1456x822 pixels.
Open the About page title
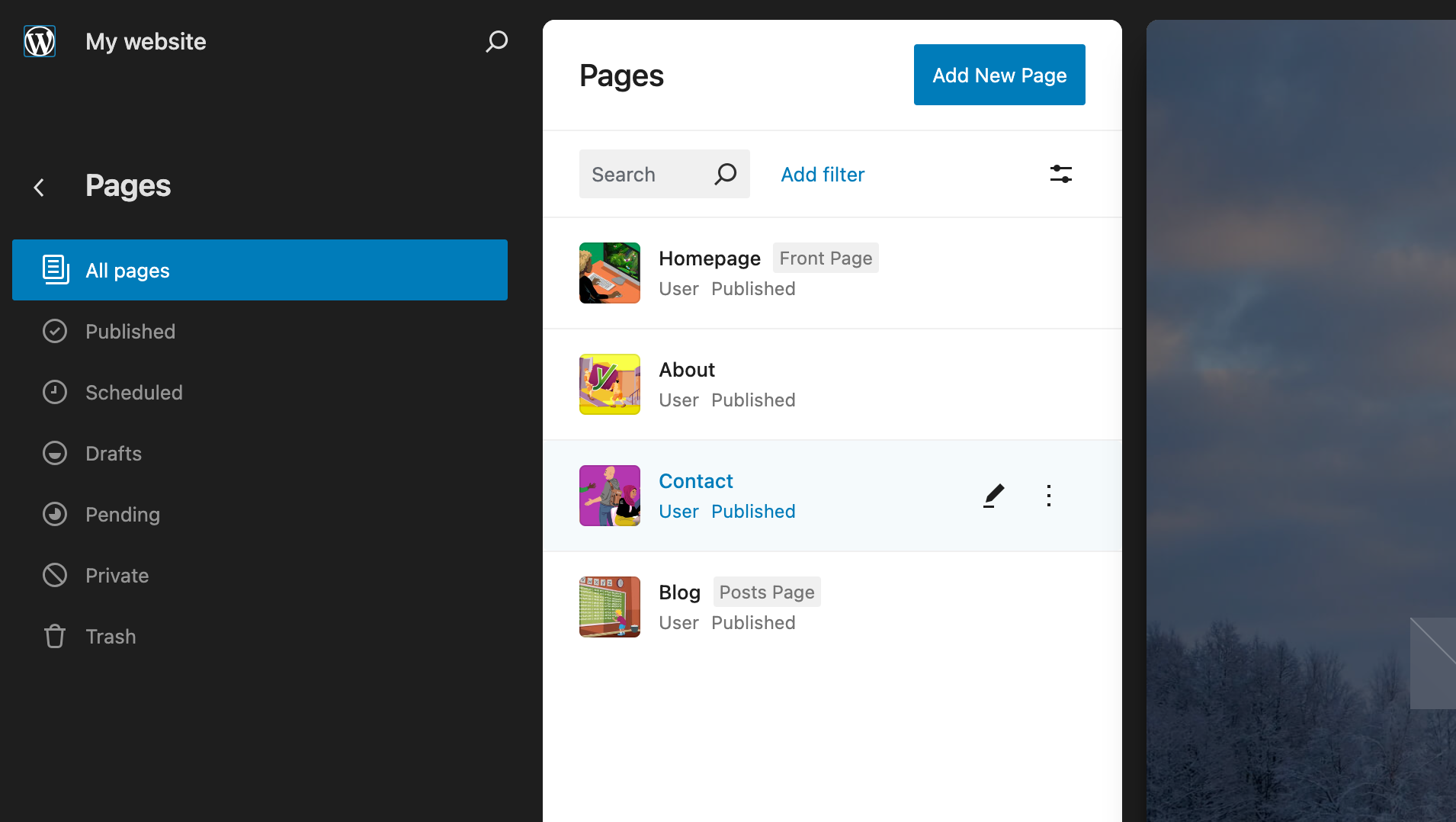tap(687, 370)
